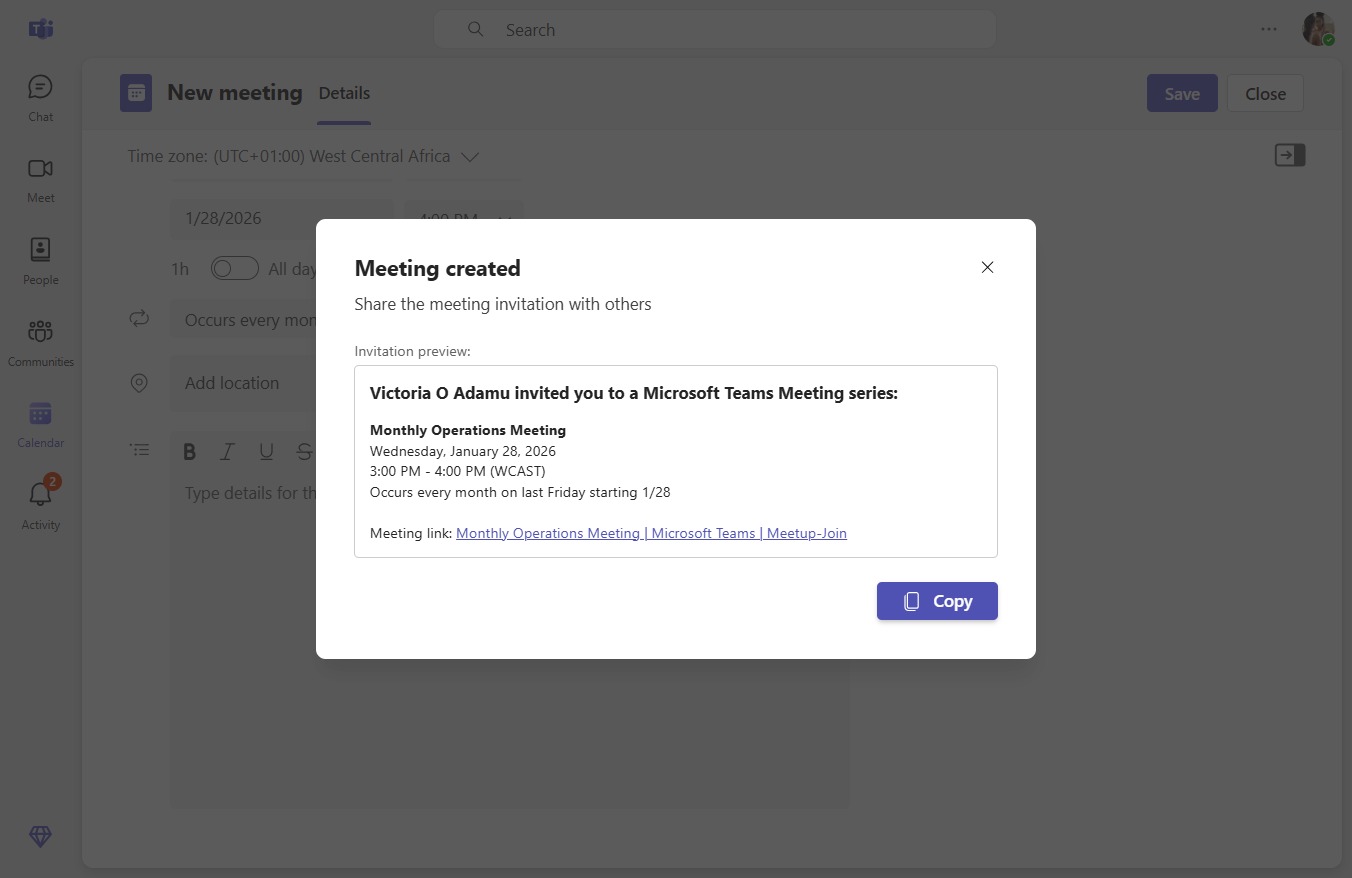Open the Occurs every month recurrence dropdown
Screen dimensions: 1352x878
point(243,320)
